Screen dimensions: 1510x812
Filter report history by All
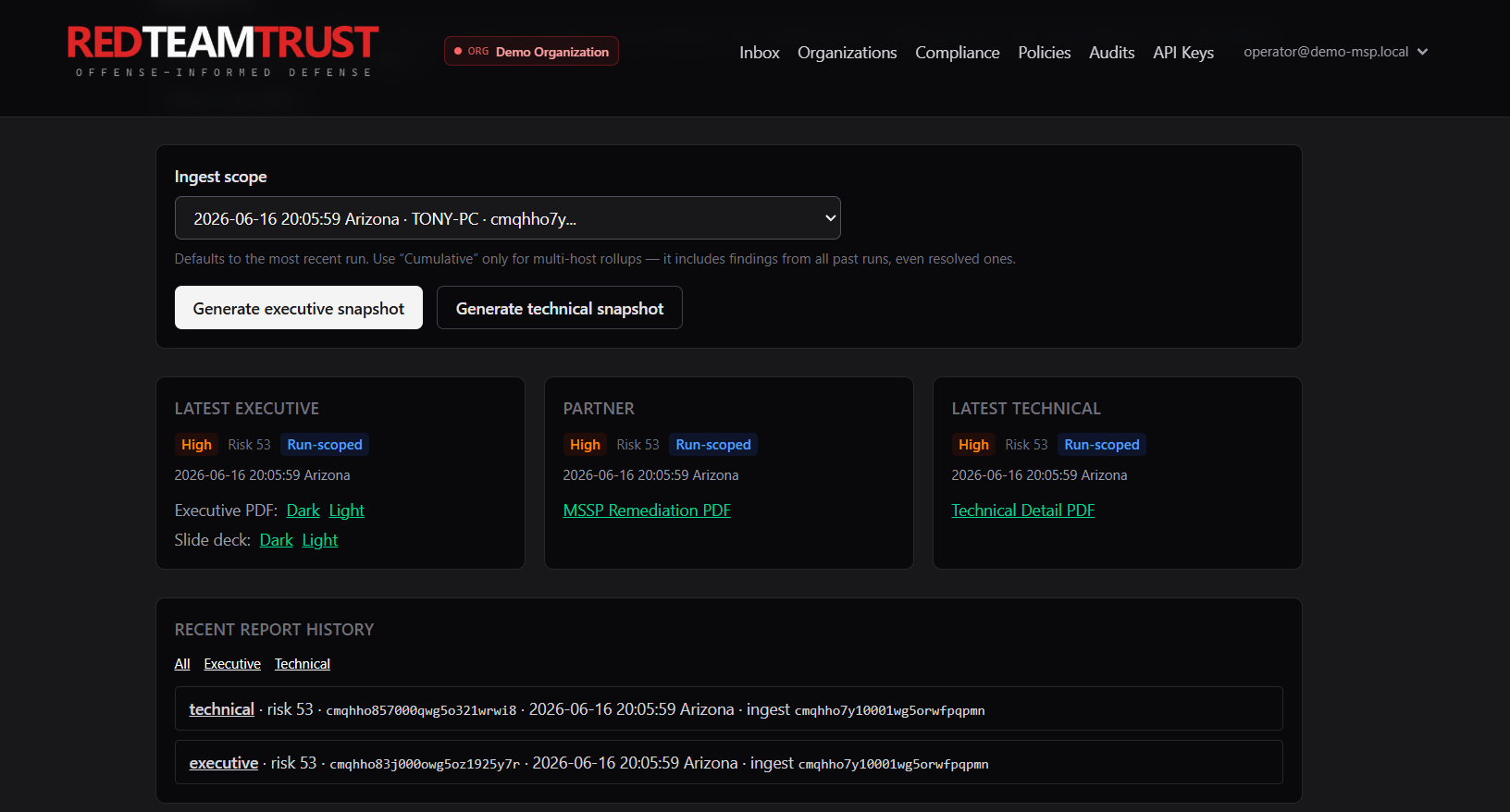click(x=182, y=664)
